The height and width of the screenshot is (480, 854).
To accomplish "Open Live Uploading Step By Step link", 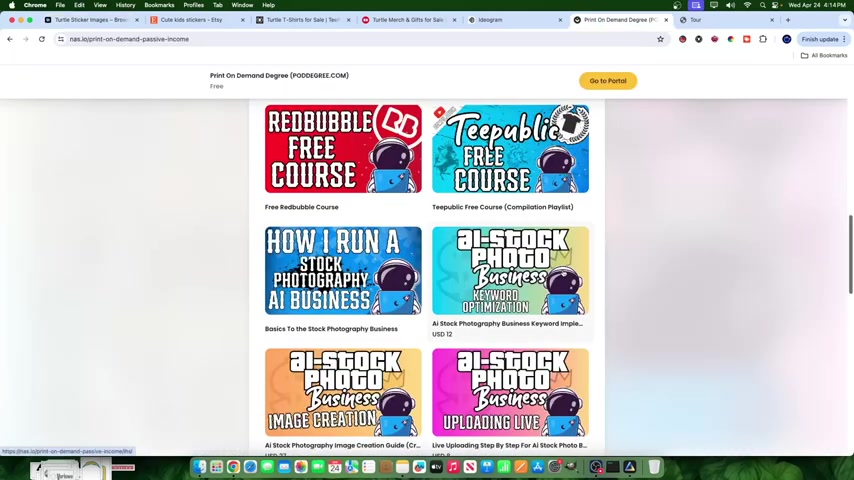I will coord(510,445).
